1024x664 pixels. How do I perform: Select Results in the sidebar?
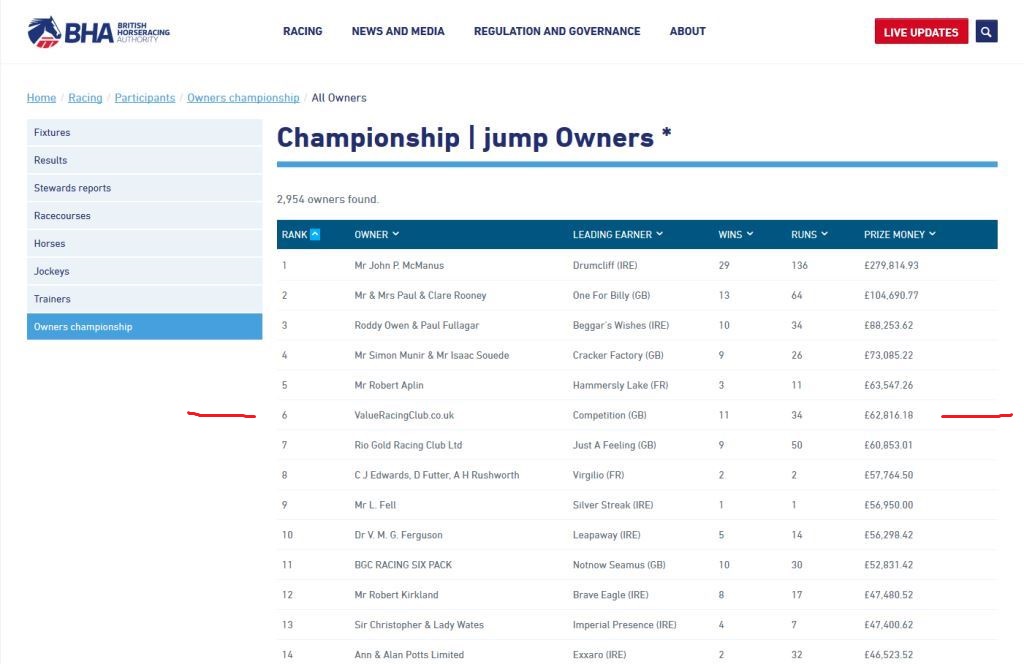[x=144, y=160]
